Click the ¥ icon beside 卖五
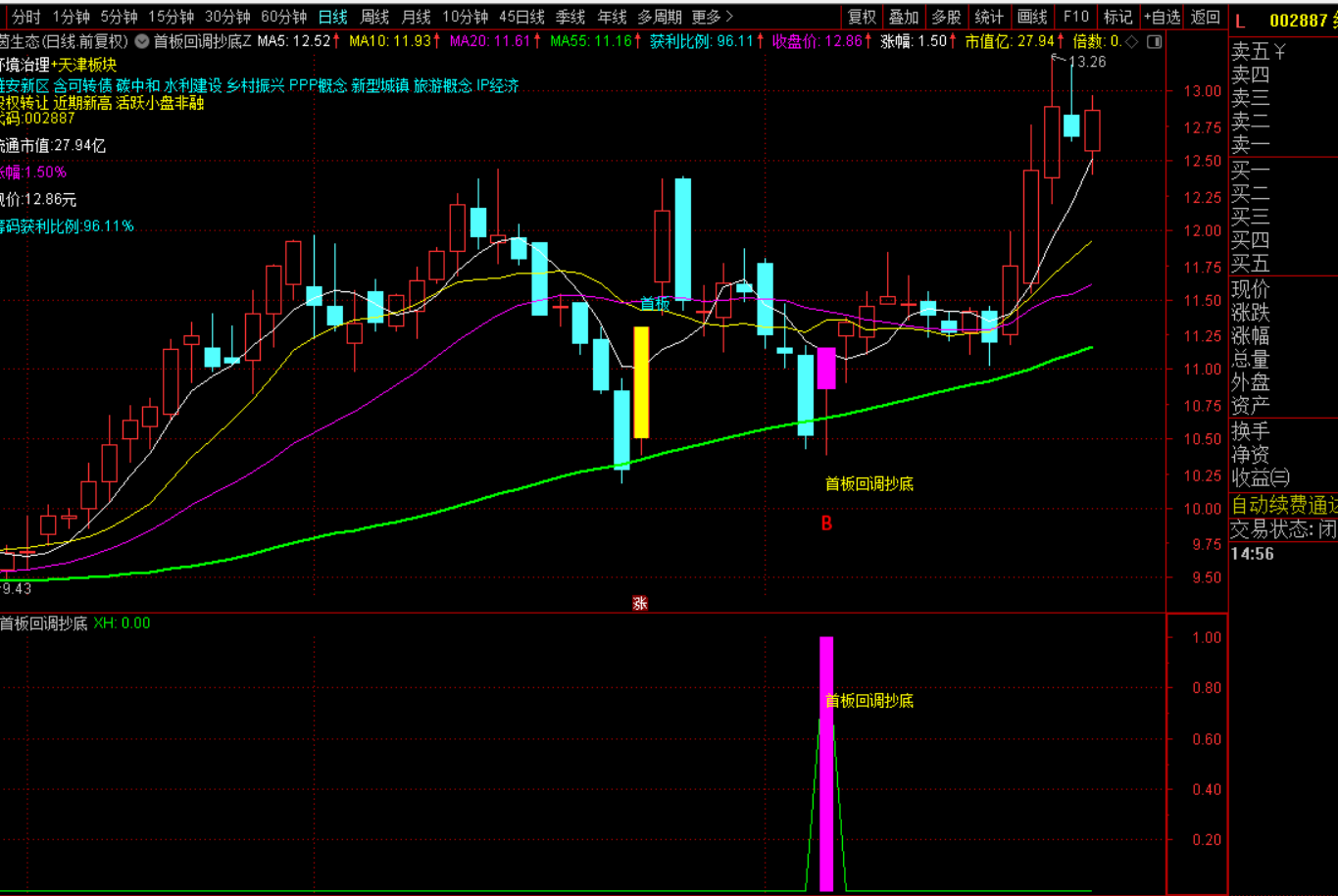The height and width of the screenshot is (896, 1338). coord(1279,51)
